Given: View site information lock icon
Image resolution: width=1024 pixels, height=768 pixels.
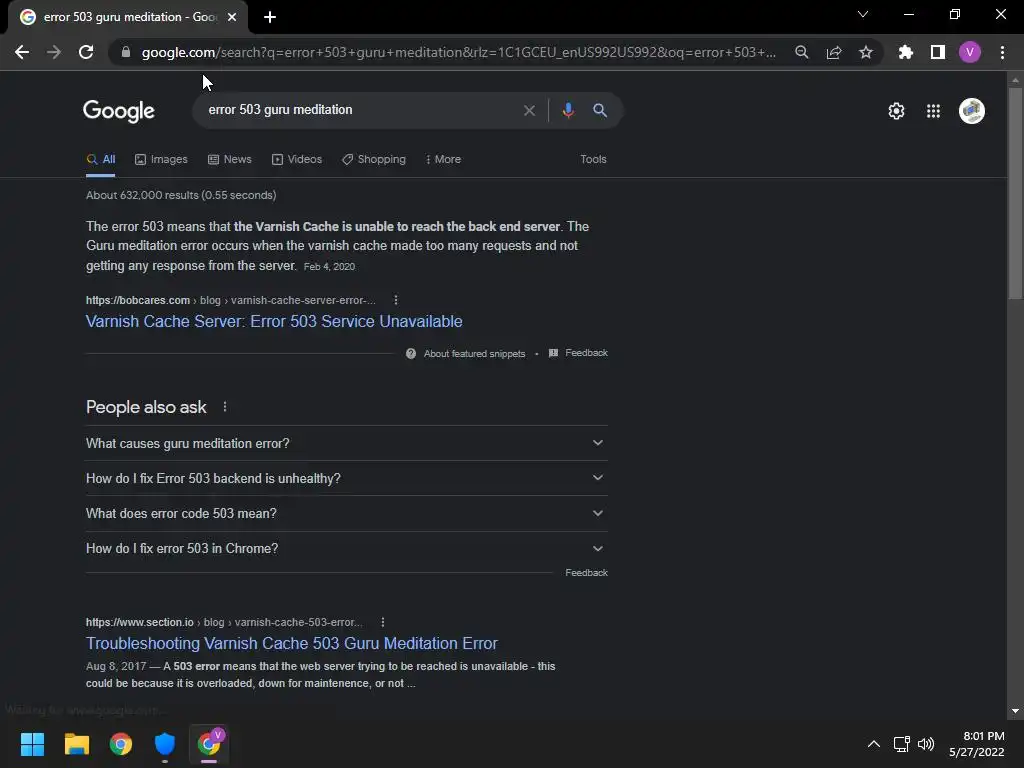Looking at the screenshot, I should coord(126,52).
